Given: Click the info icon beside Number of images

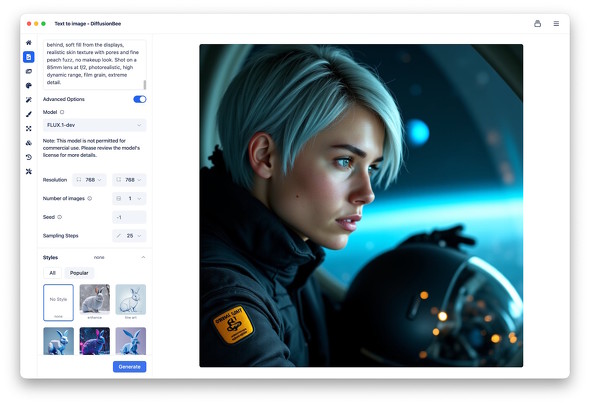Looking at the screenshot, I should (90, 198).
